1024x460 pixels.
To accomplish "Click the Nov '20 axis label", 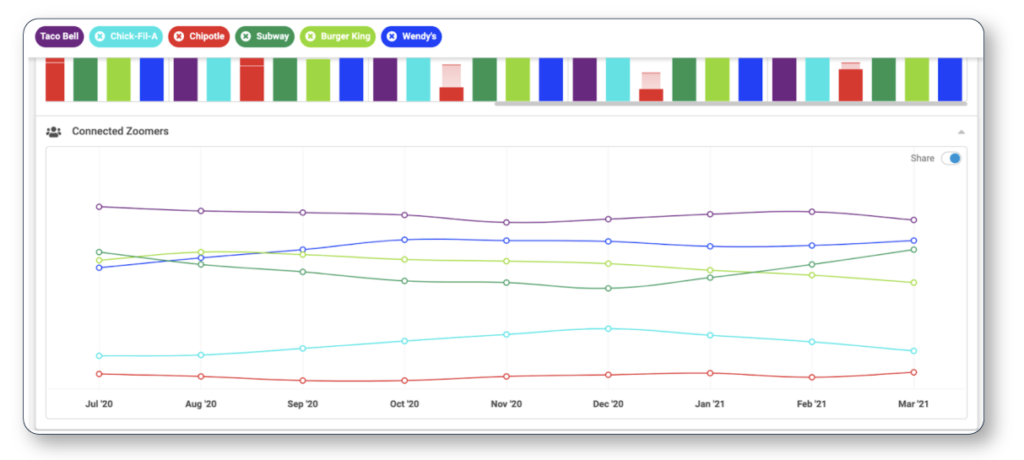I will click(507, 404).
